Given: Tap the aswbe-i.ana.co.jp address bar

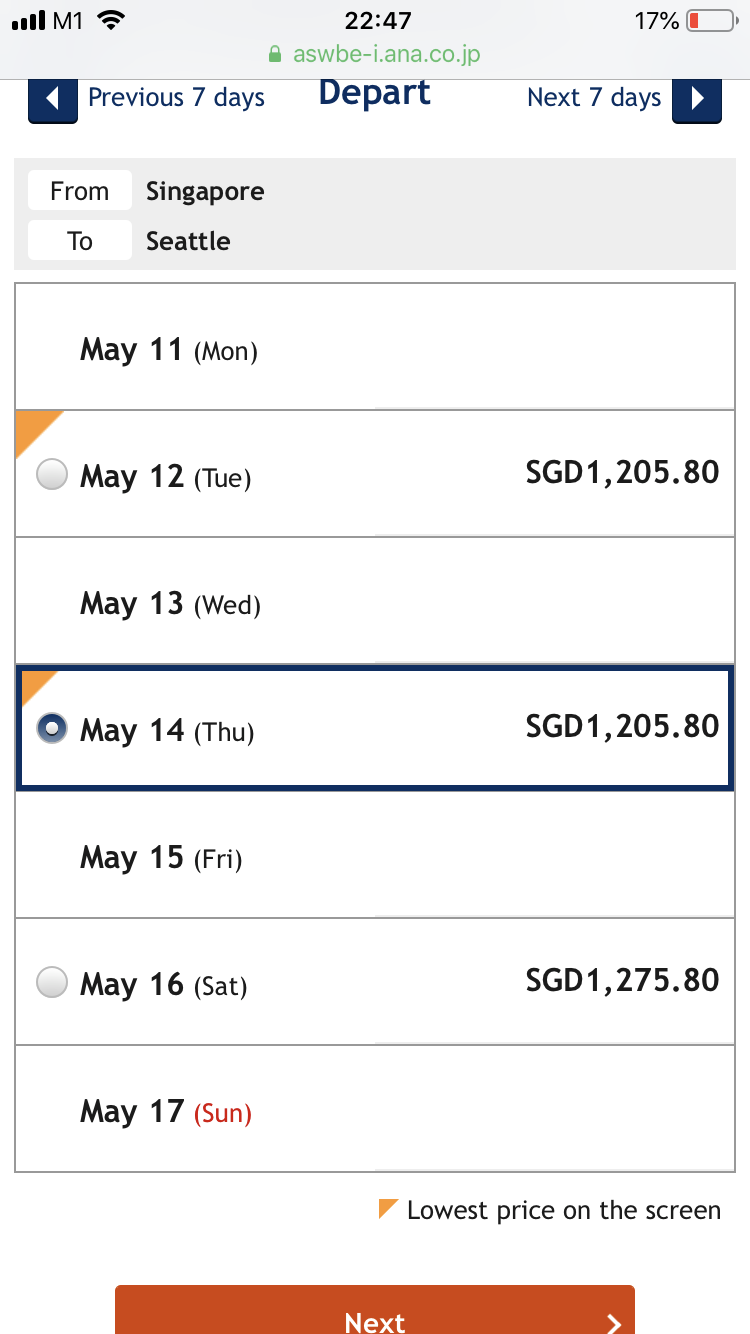Looking at the screenshot, I should click(x=375, y=53).
